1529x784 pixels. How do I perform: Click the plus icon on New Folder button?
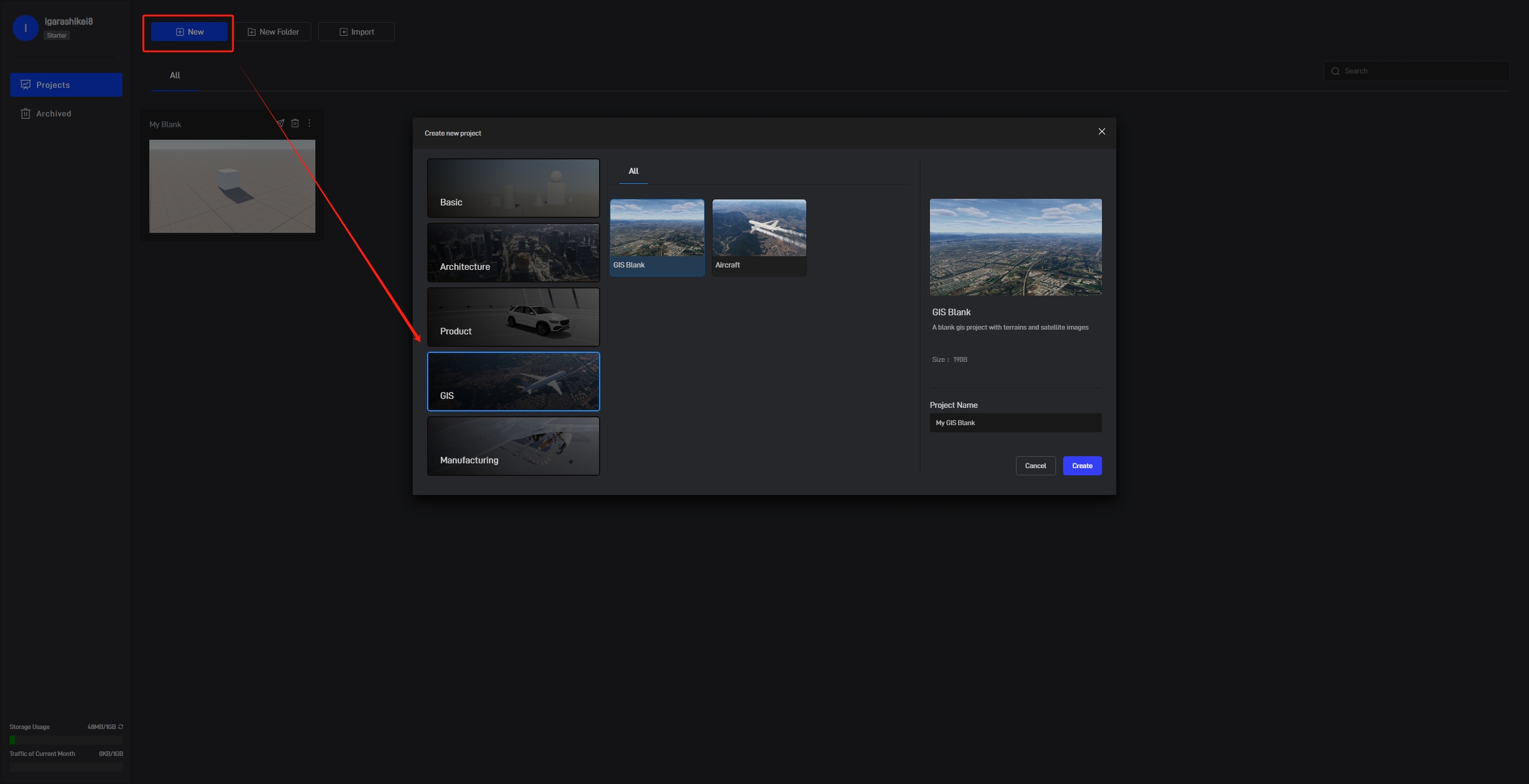click(251, 32)
